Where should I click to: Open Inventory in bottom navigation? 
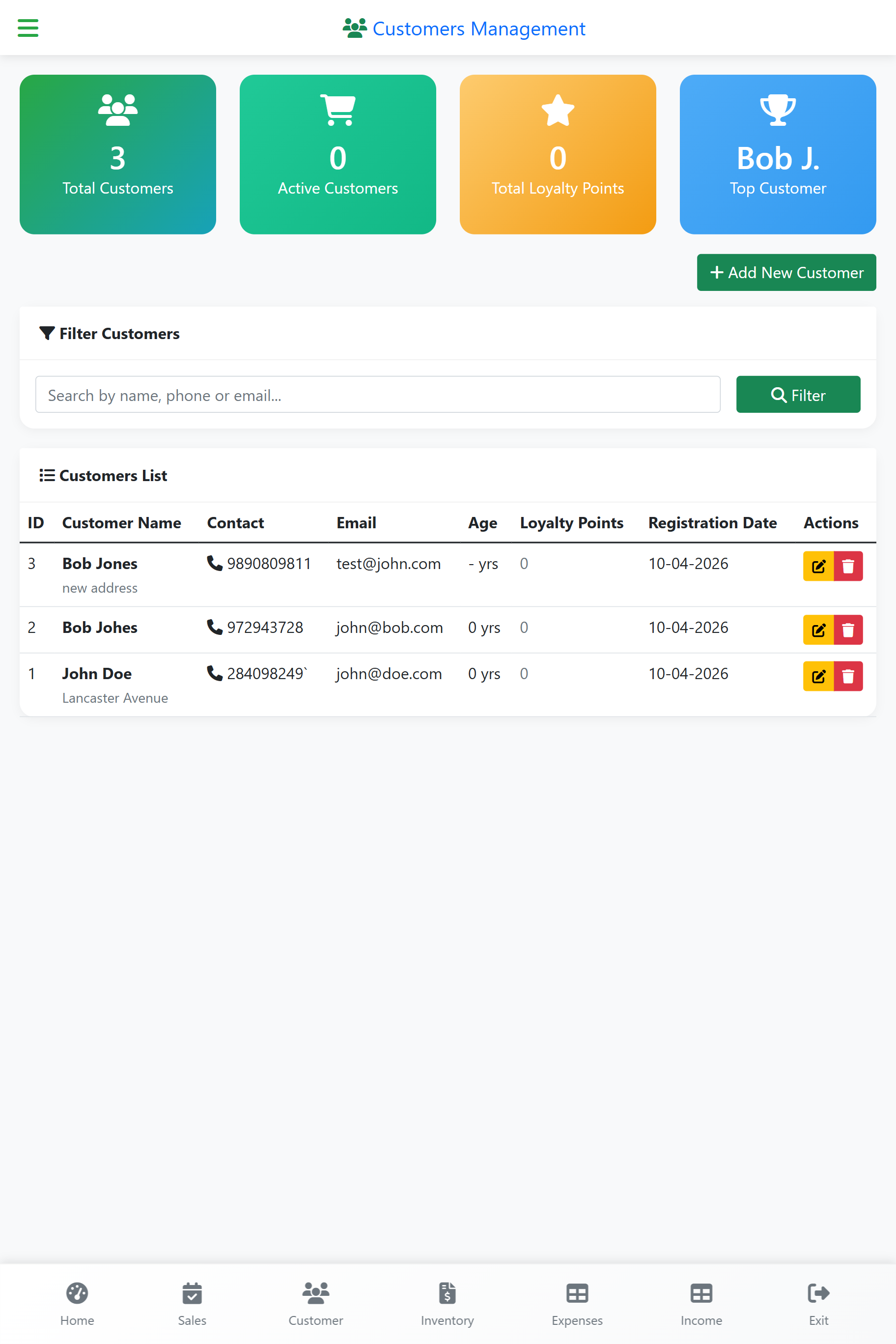448,1304
